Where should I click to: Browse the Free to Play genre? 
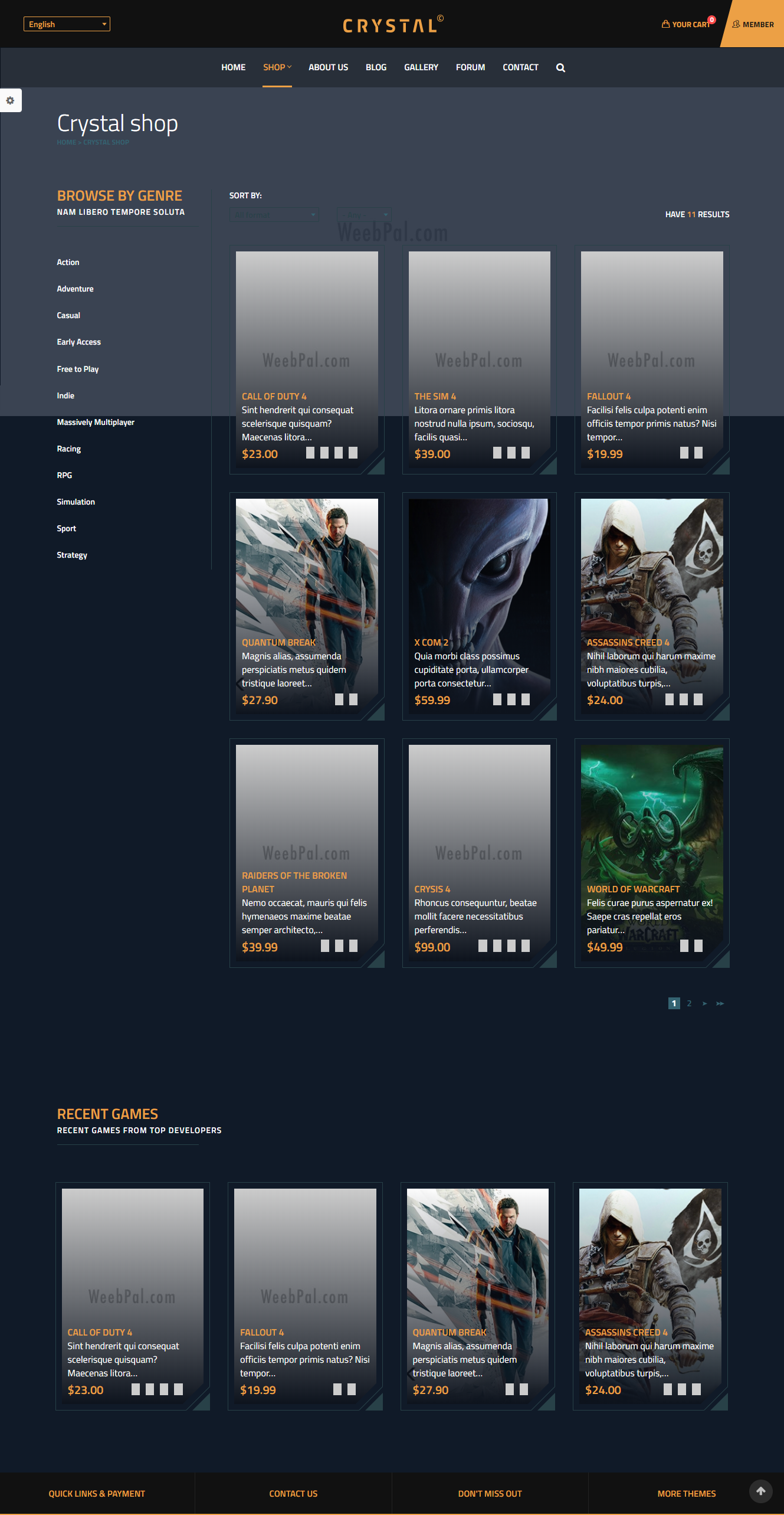coord(78,369)
